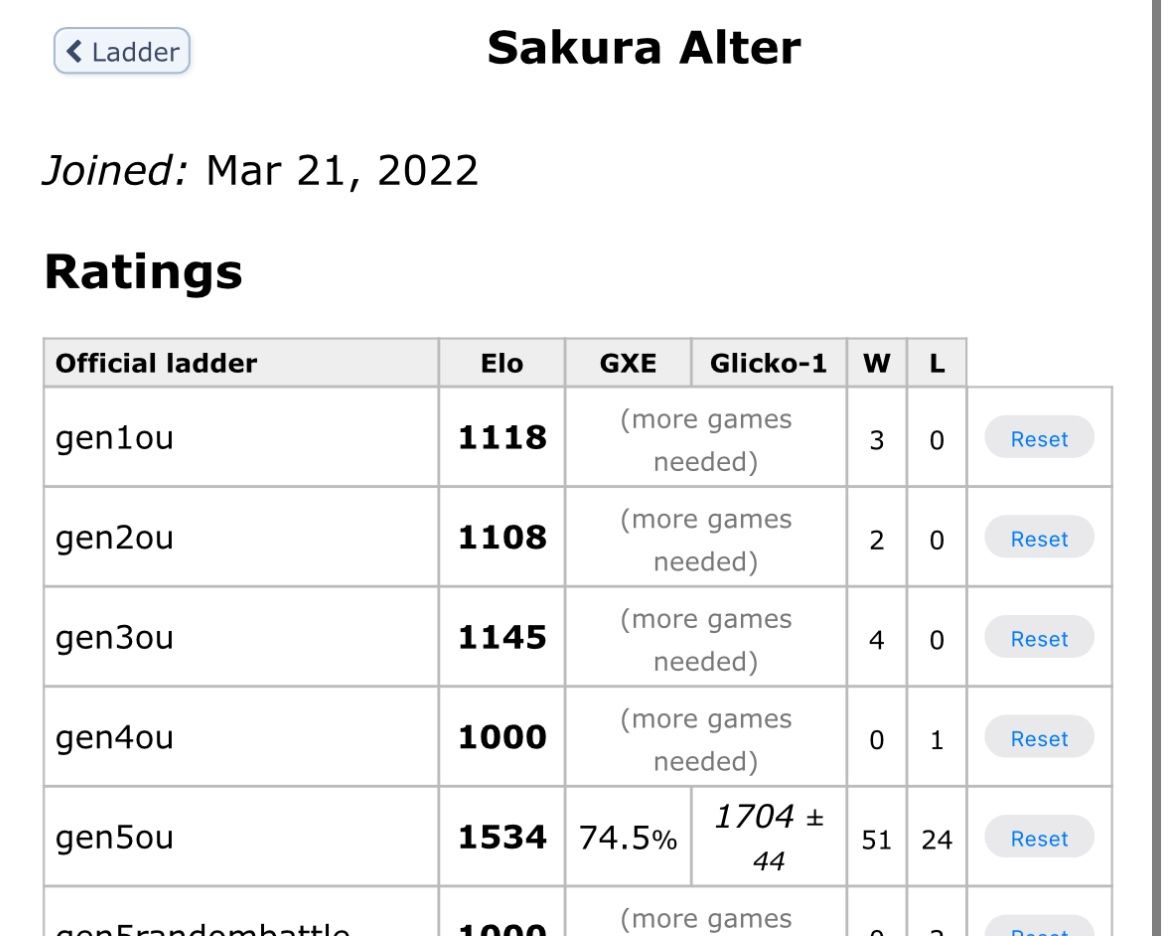Image resolution: width=1170 pixels, height=936 pixels.
Task: Click the L losses column header
Action: [x=937, y=363]
